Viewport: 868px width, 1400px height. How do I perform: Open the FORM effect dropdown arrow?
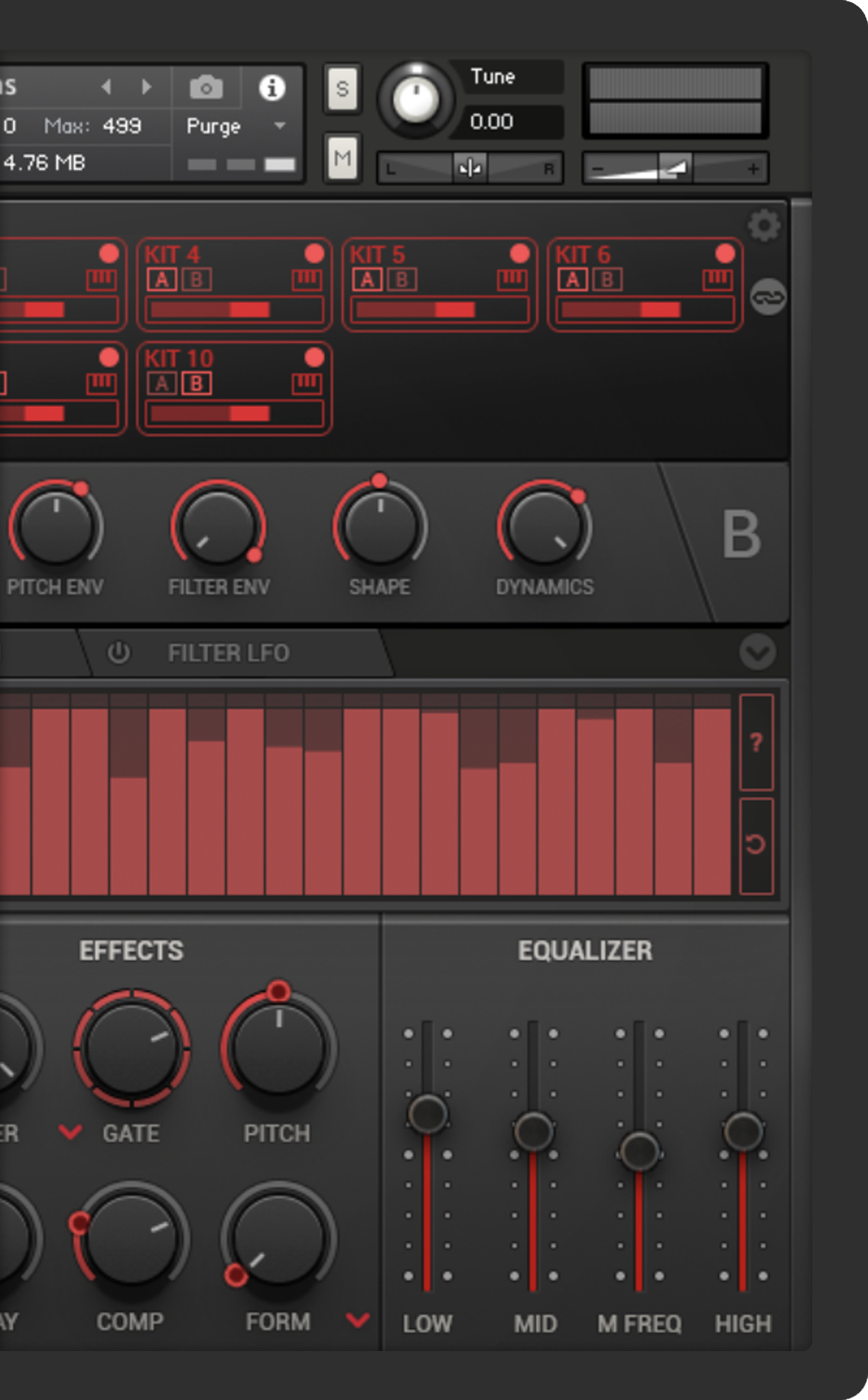click(358, 1320)
